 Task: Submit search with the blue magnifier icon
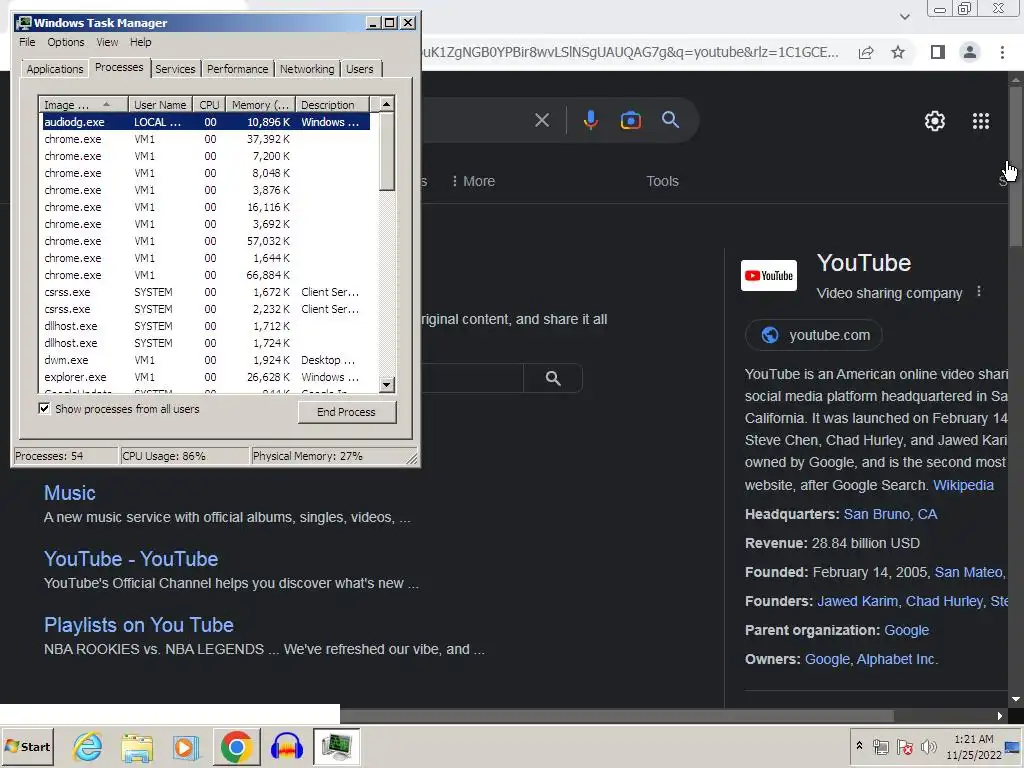[x=670, y=120]
